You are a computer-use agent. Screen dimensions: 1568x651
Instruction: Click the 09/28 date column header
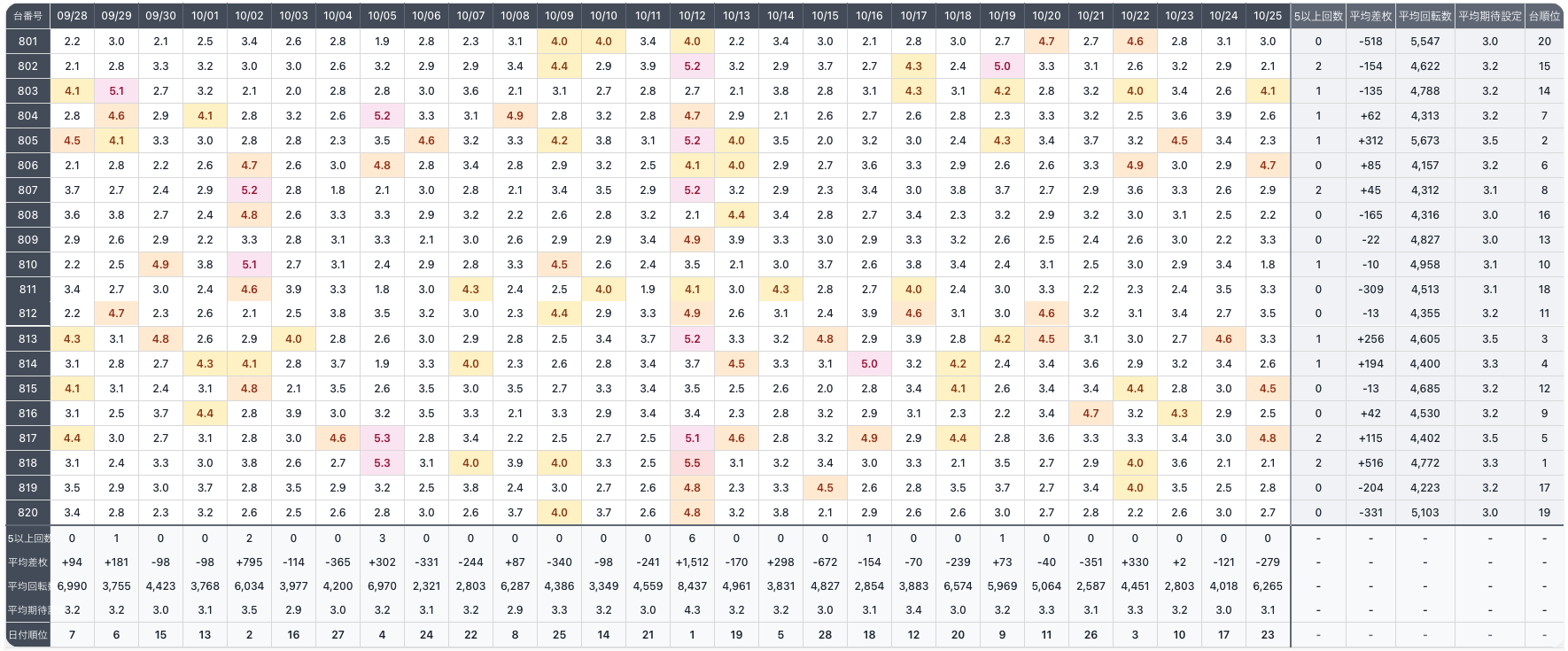coord(72,16)
